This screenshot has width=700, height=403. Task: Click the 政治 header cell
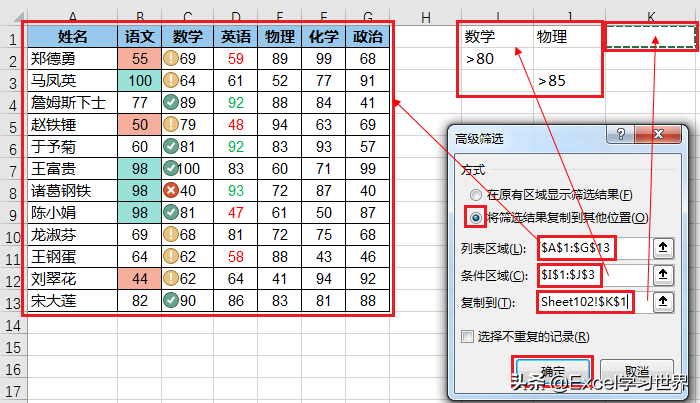(x=367, y=37)
